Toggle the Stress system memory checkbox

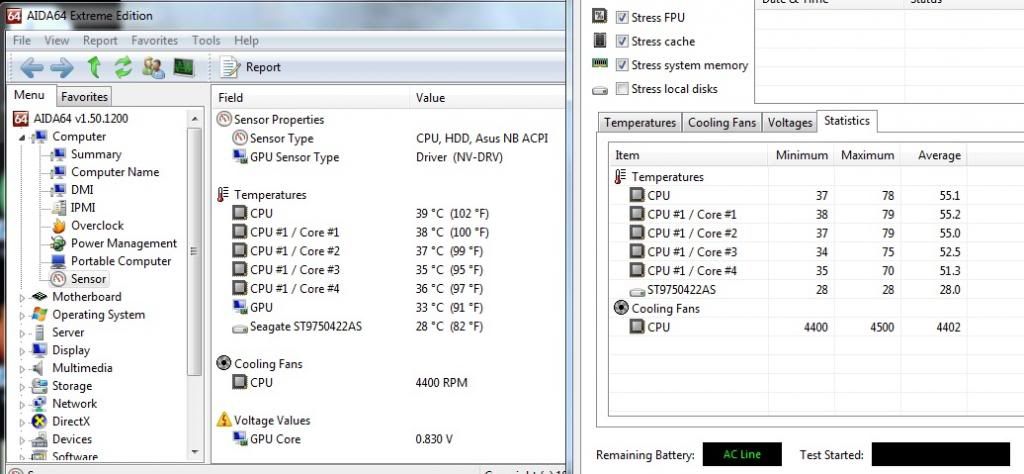[622, 65]
